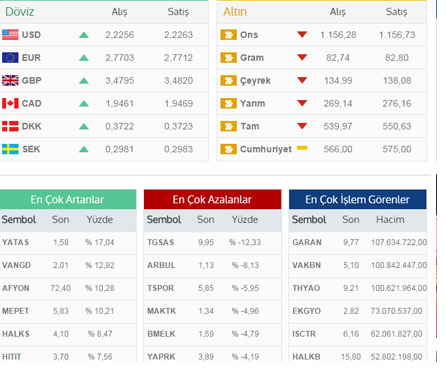Click the DKK flag icon
Screen dimensions: 446x370
pos(10,126)
